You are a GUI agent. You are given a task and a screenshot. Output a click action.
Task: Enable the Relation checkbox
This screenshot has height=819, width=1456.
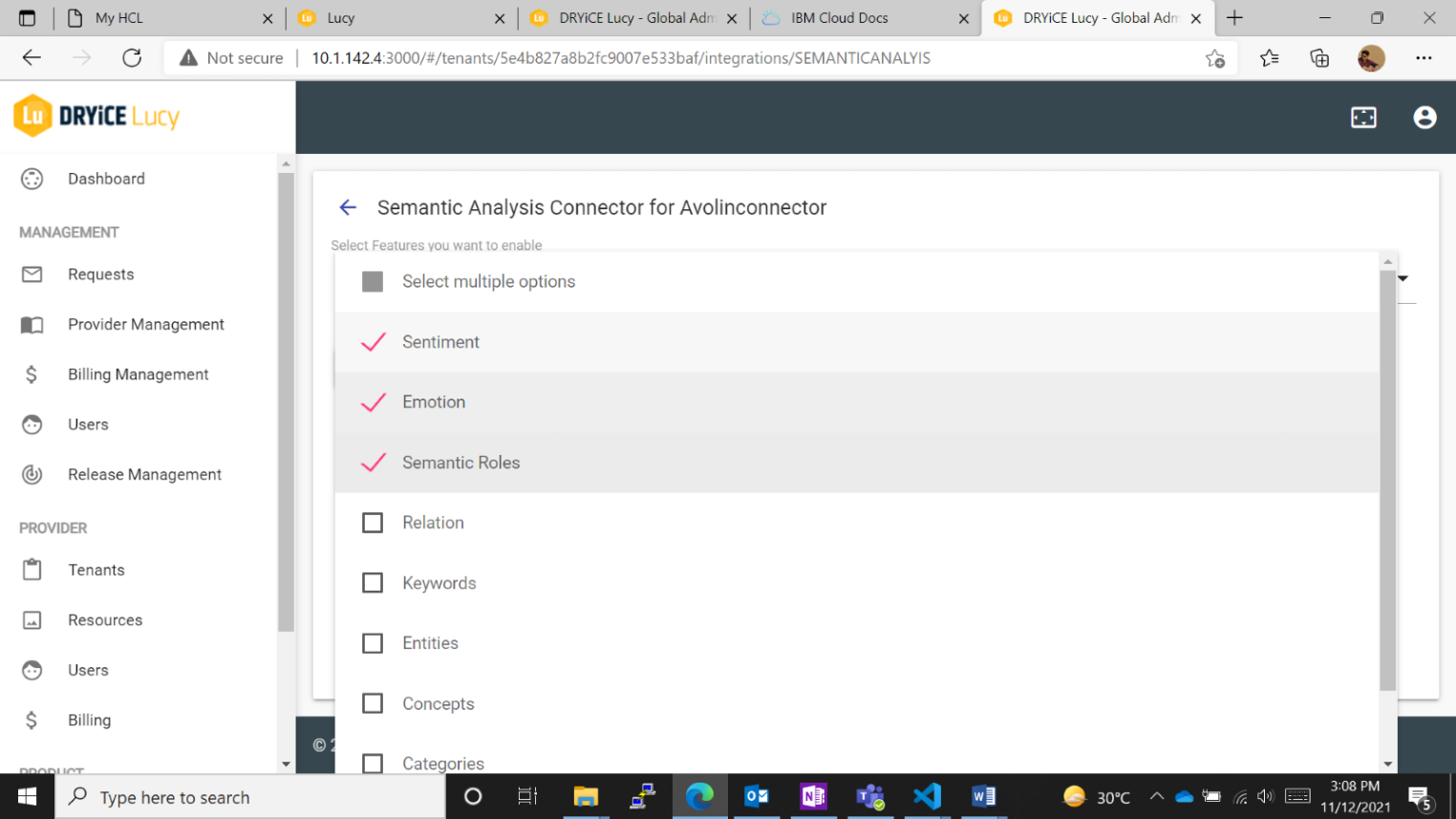coord(373,523)
